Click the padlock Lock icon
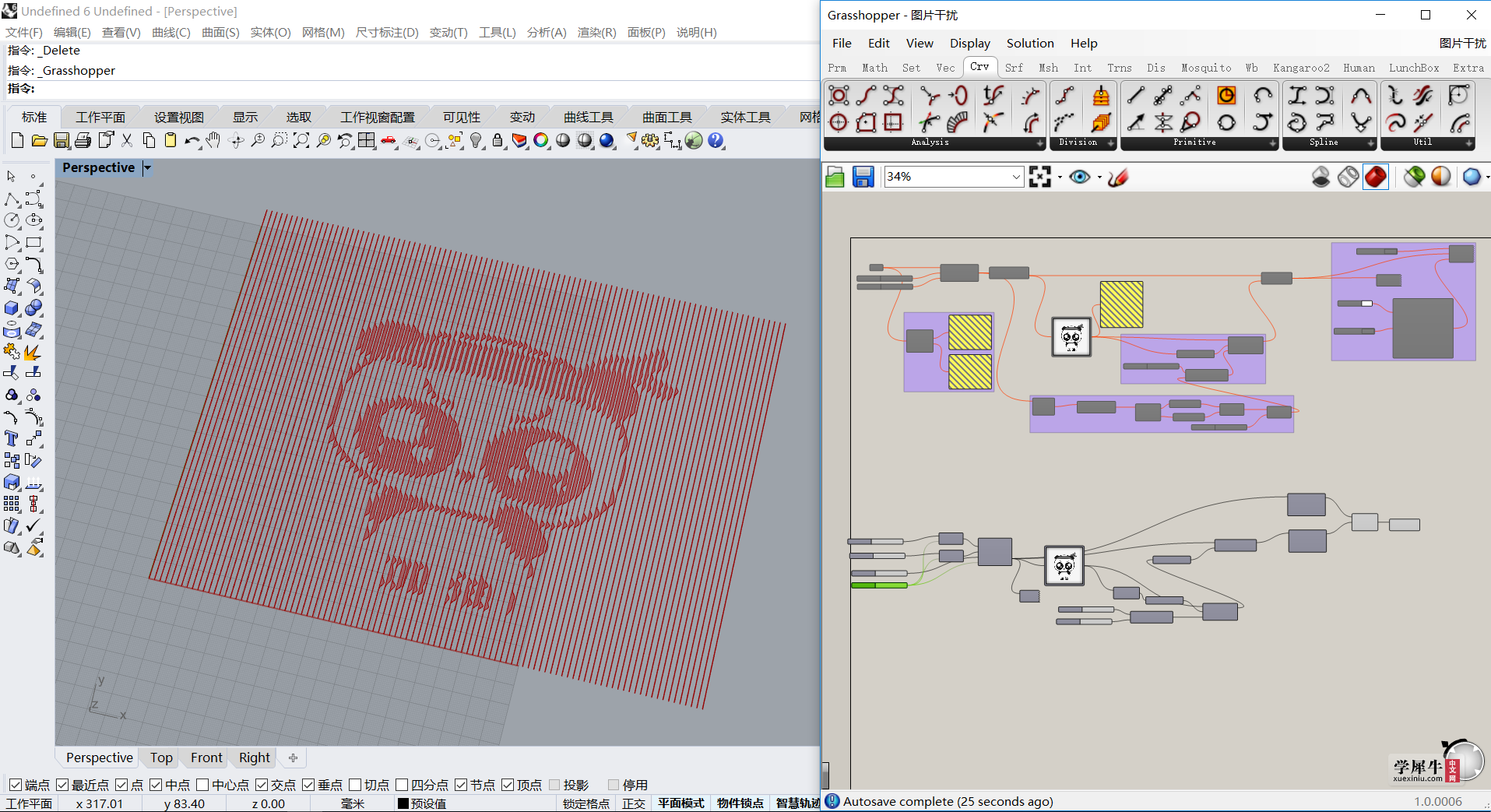The height and width of the screenshot is (812, 1491). click(498, 140)
